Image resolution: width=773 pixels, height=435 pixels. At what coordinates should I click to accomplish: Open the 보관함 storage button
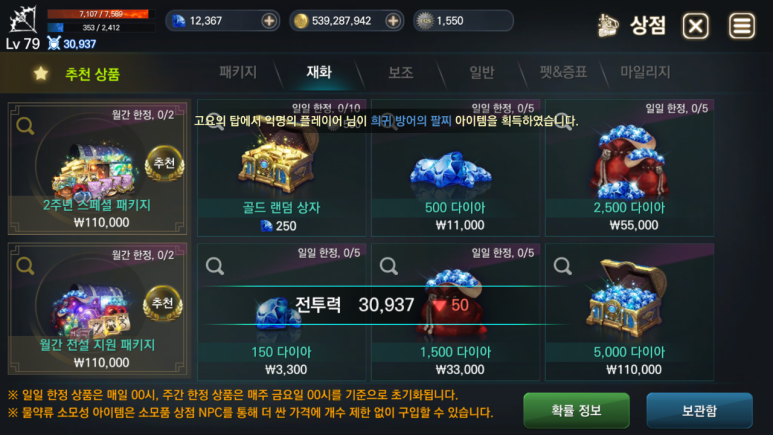pyautogui.click(x=700, y=410)
